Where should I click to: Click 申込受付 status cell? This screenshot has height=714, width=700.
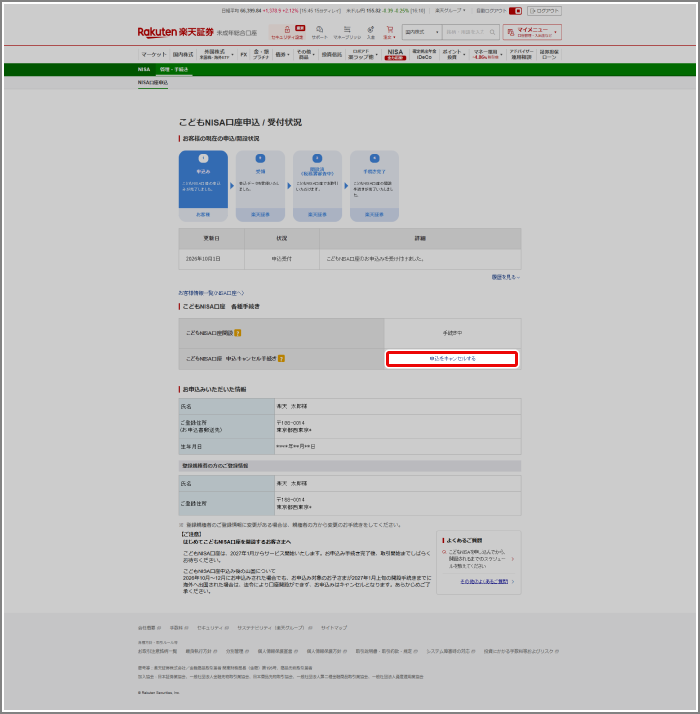282,259
